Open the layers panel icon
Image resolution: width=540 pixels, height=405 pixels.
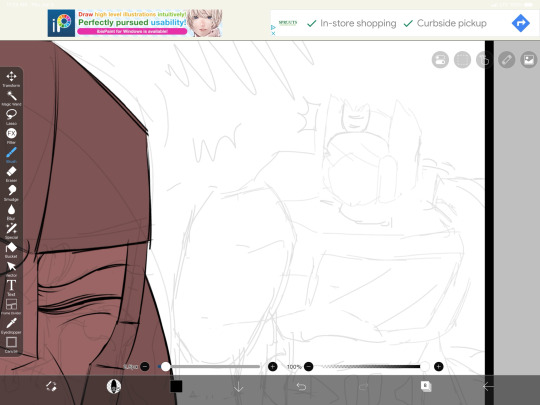(426, 386)
